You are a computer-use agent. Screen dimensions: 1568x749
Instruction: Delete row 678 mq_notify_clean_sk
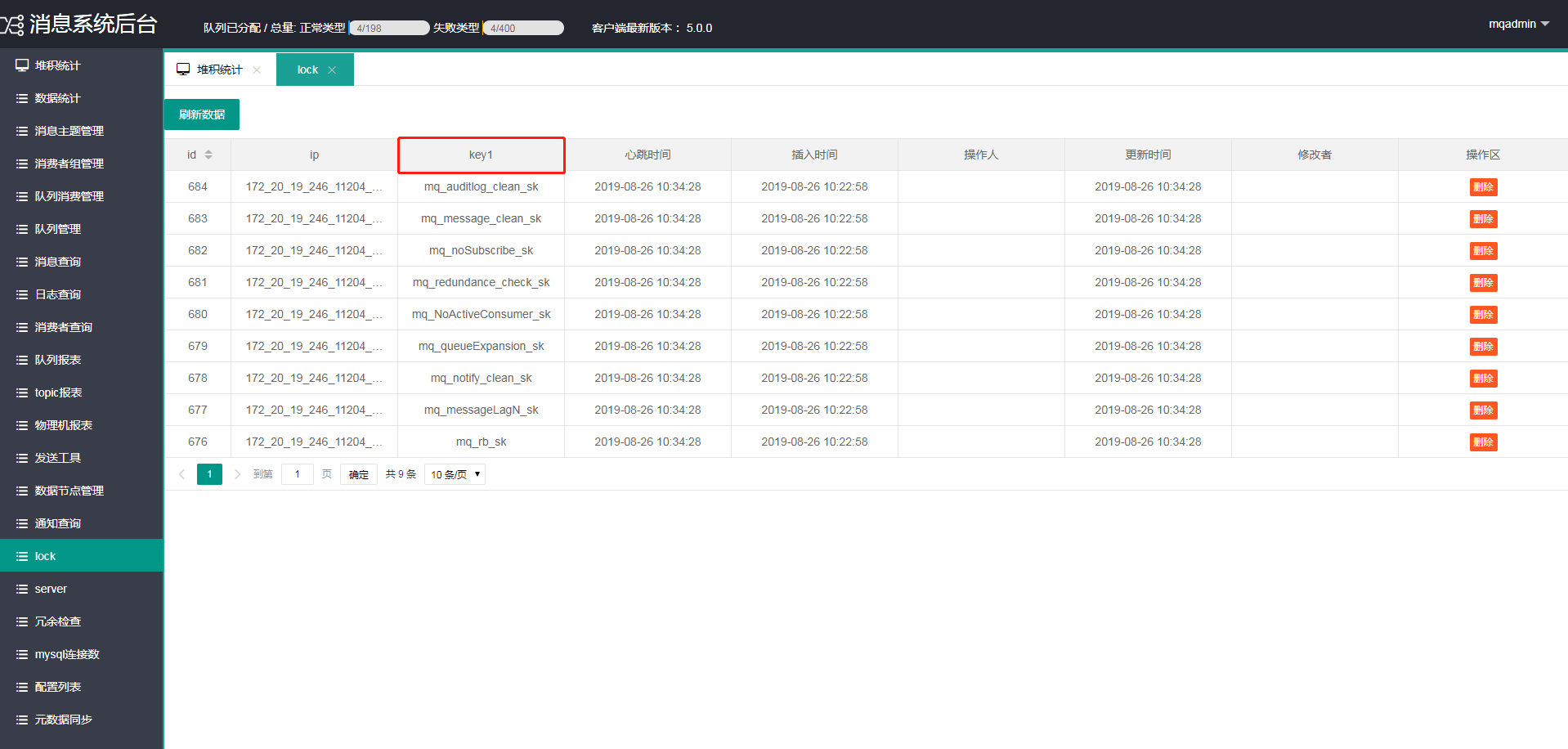coord(1483,379)
